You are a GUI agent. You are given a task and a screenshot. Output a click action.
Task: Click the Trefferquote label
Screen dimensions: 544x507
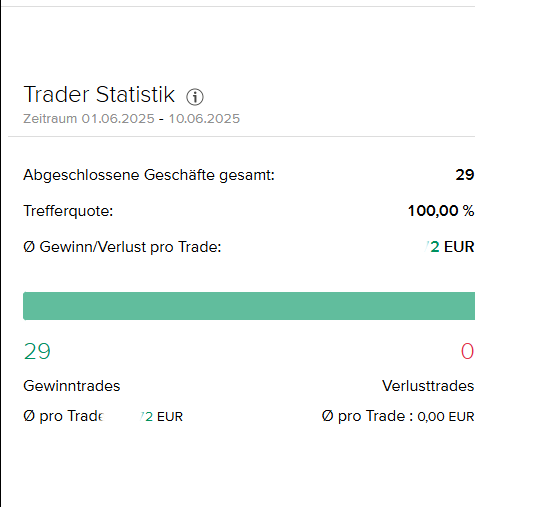click(68, 211)
